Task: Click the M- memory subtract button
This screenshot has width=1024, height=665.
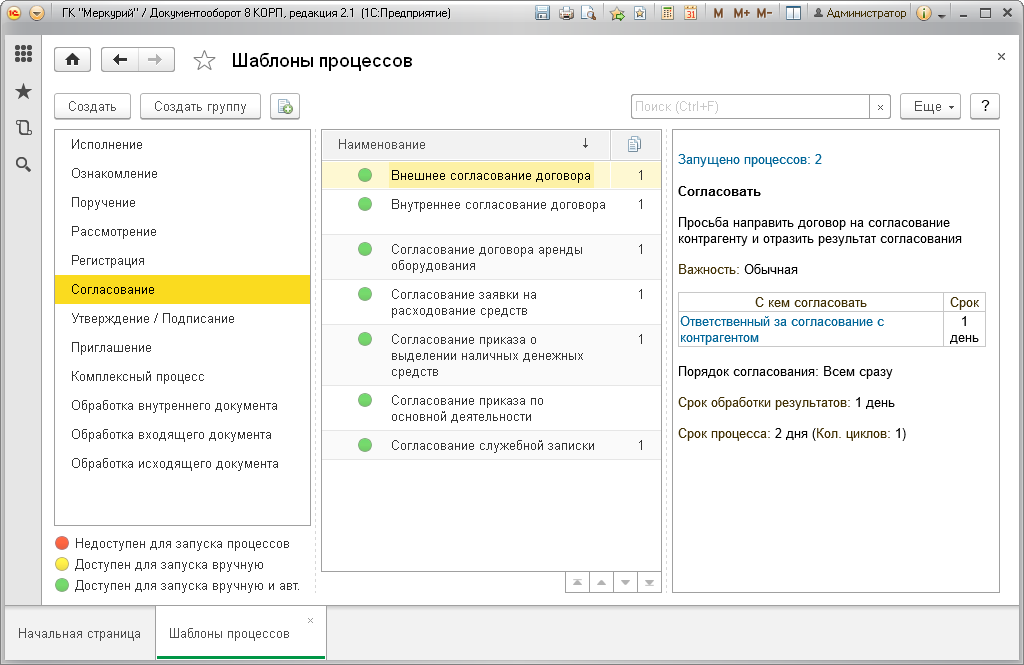Action: click(765, 13)
